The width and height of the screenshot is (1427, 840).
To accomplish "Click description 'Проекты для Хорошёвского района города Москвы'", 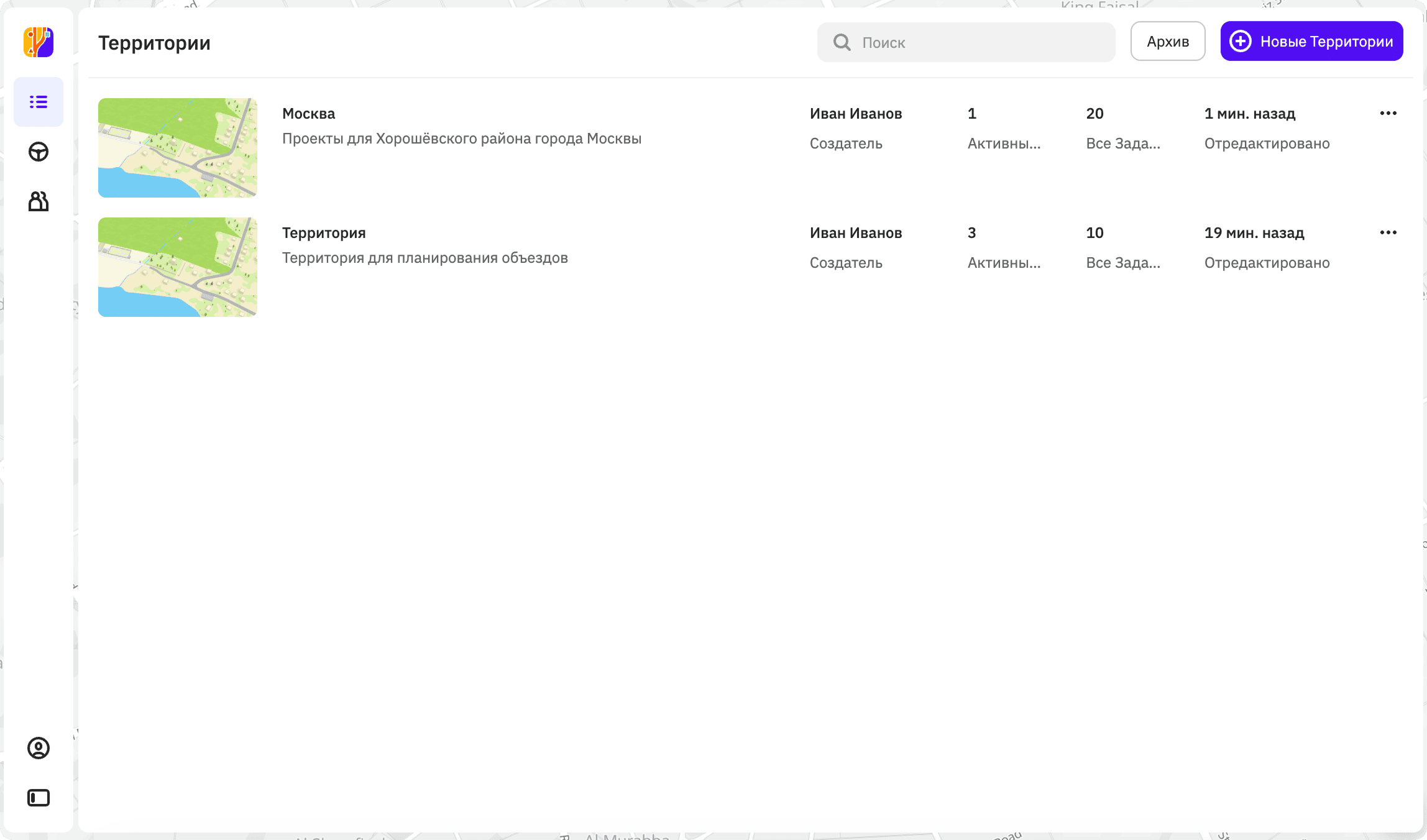I will (462, 139).
